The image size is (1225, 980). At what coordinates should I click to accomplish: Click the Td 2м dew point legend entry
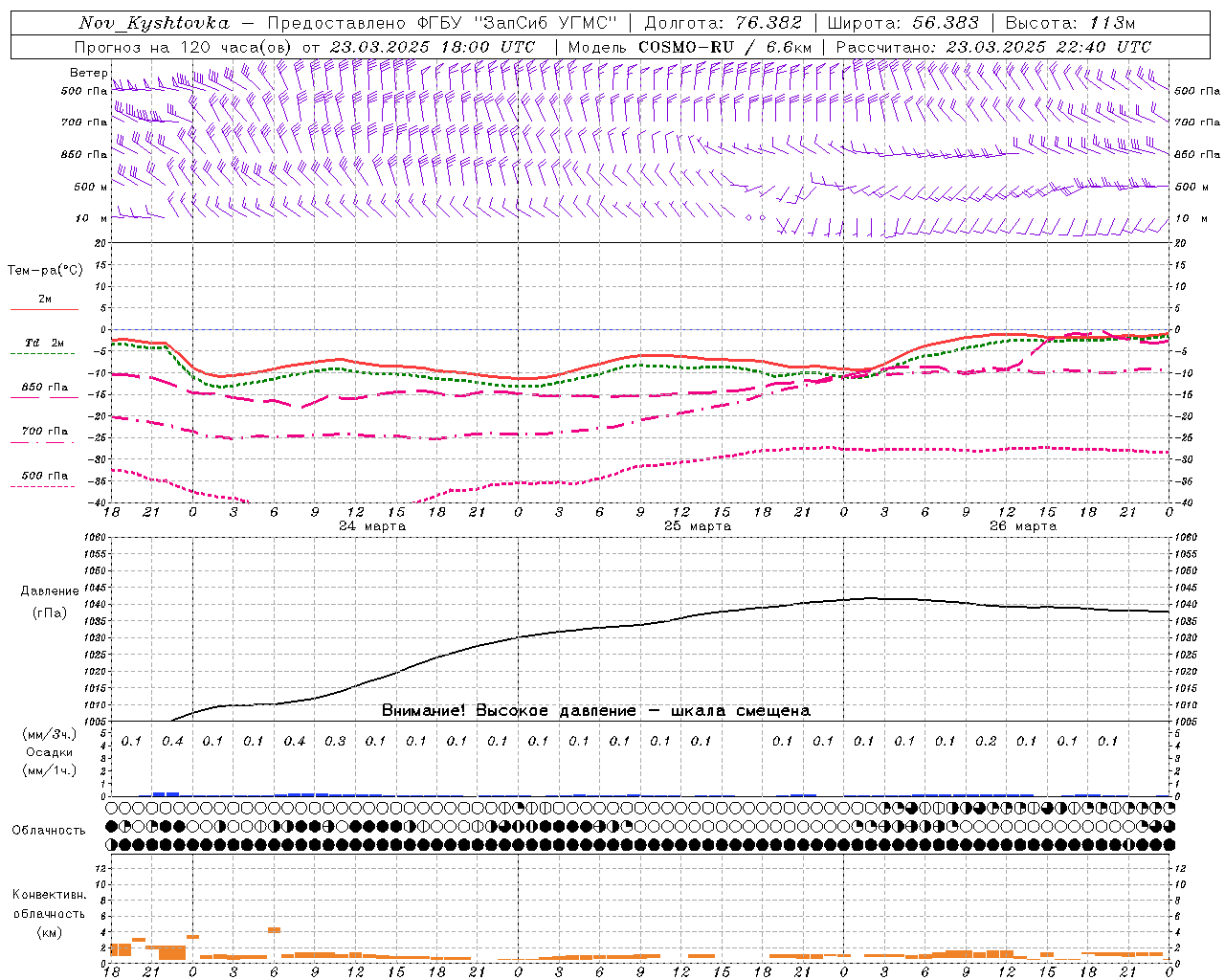click(44, 343)
